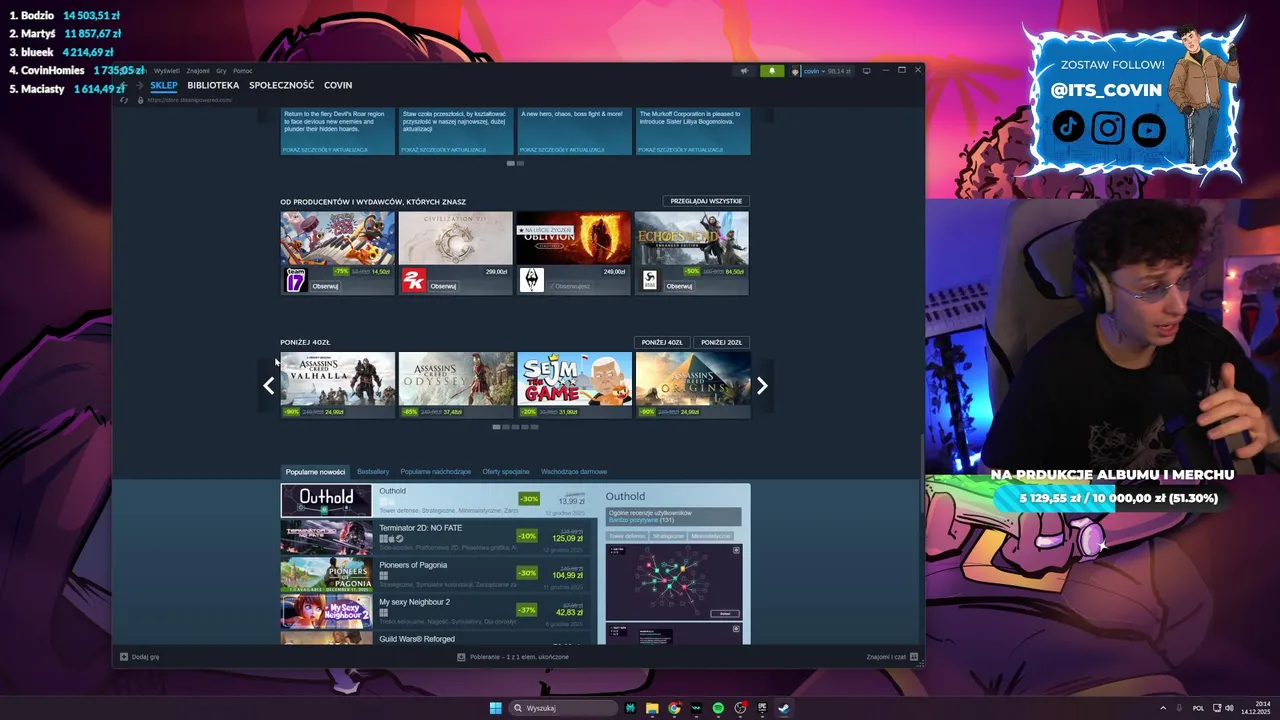Open Google Chrome from the taskbar
This screenshot has width=1280, height=720.
[x=674, y=708]
